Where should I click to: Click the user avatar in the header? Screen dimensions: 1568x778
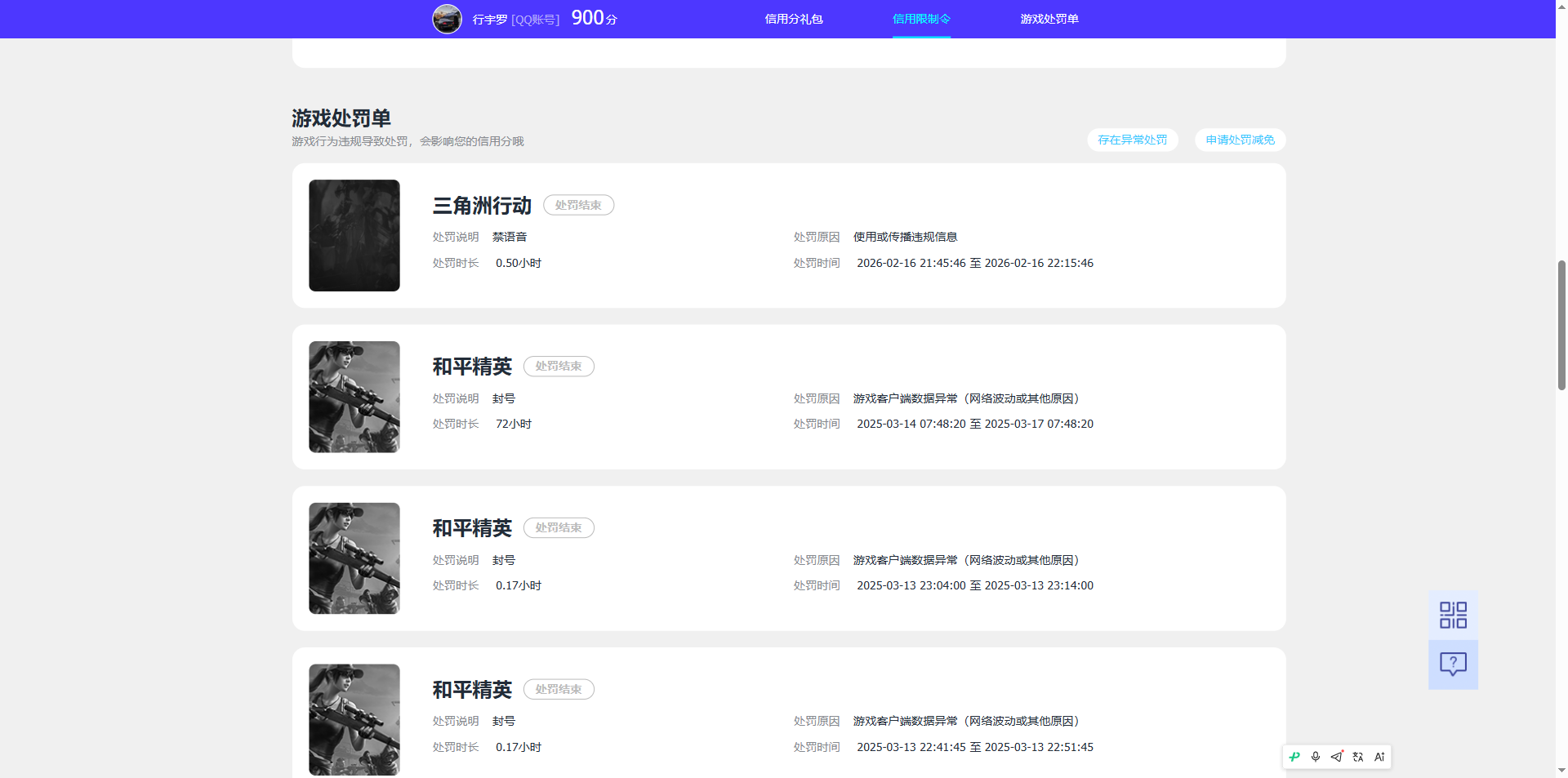coord(447,19)
